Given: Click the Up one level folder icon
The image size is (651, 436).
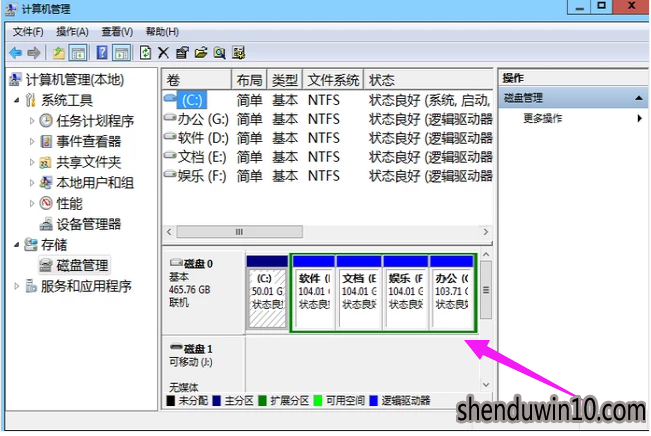Looking at the screenshot, I should point(59,53).
